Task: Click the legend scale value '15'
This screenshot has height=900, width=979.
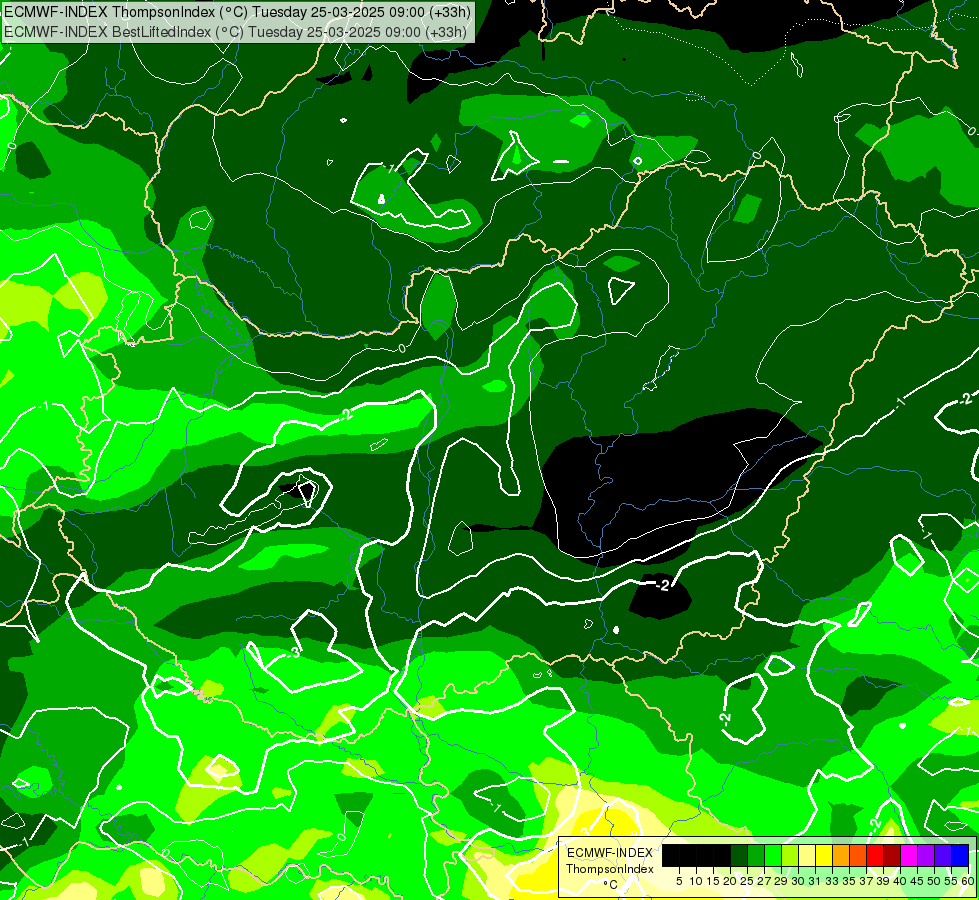Action: 713,881
